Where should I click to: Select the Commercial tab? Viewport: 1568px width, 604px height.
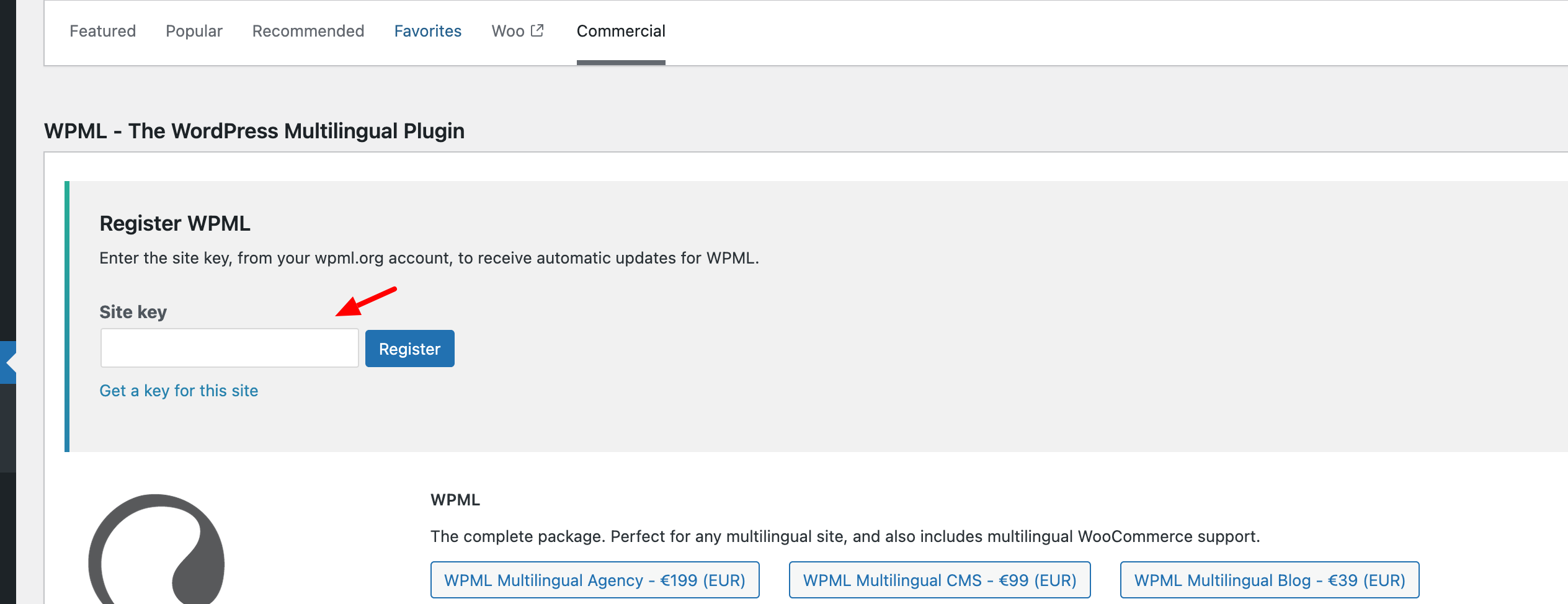[x=621, y=31]
